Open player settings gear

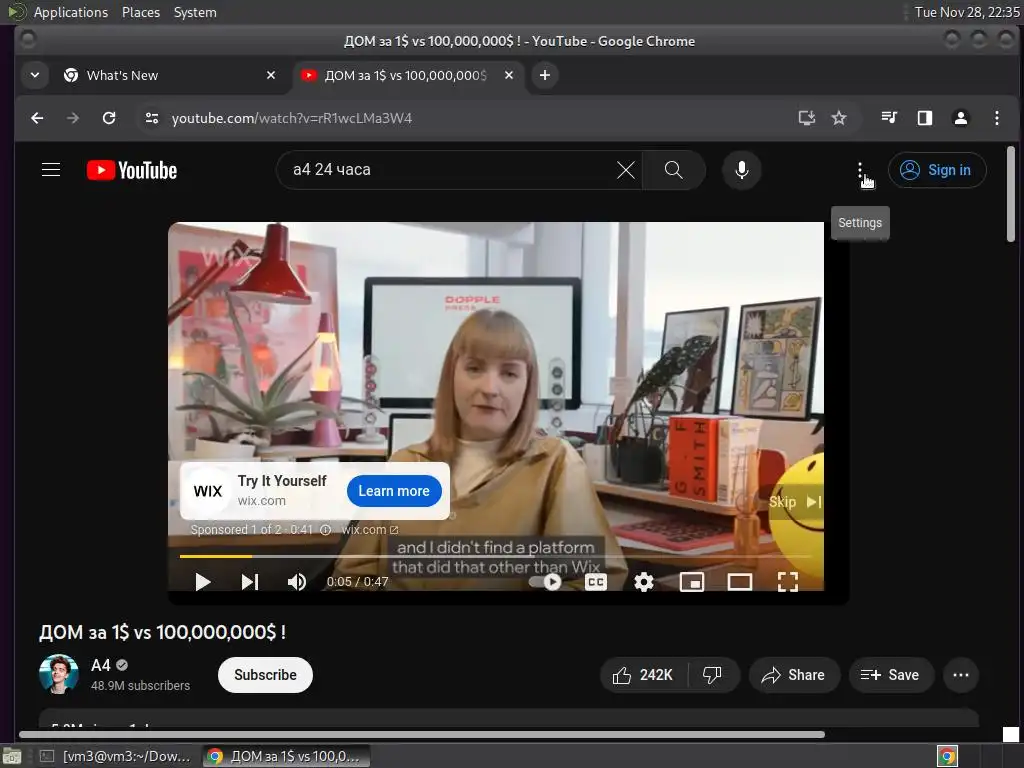tap(643, 581)
